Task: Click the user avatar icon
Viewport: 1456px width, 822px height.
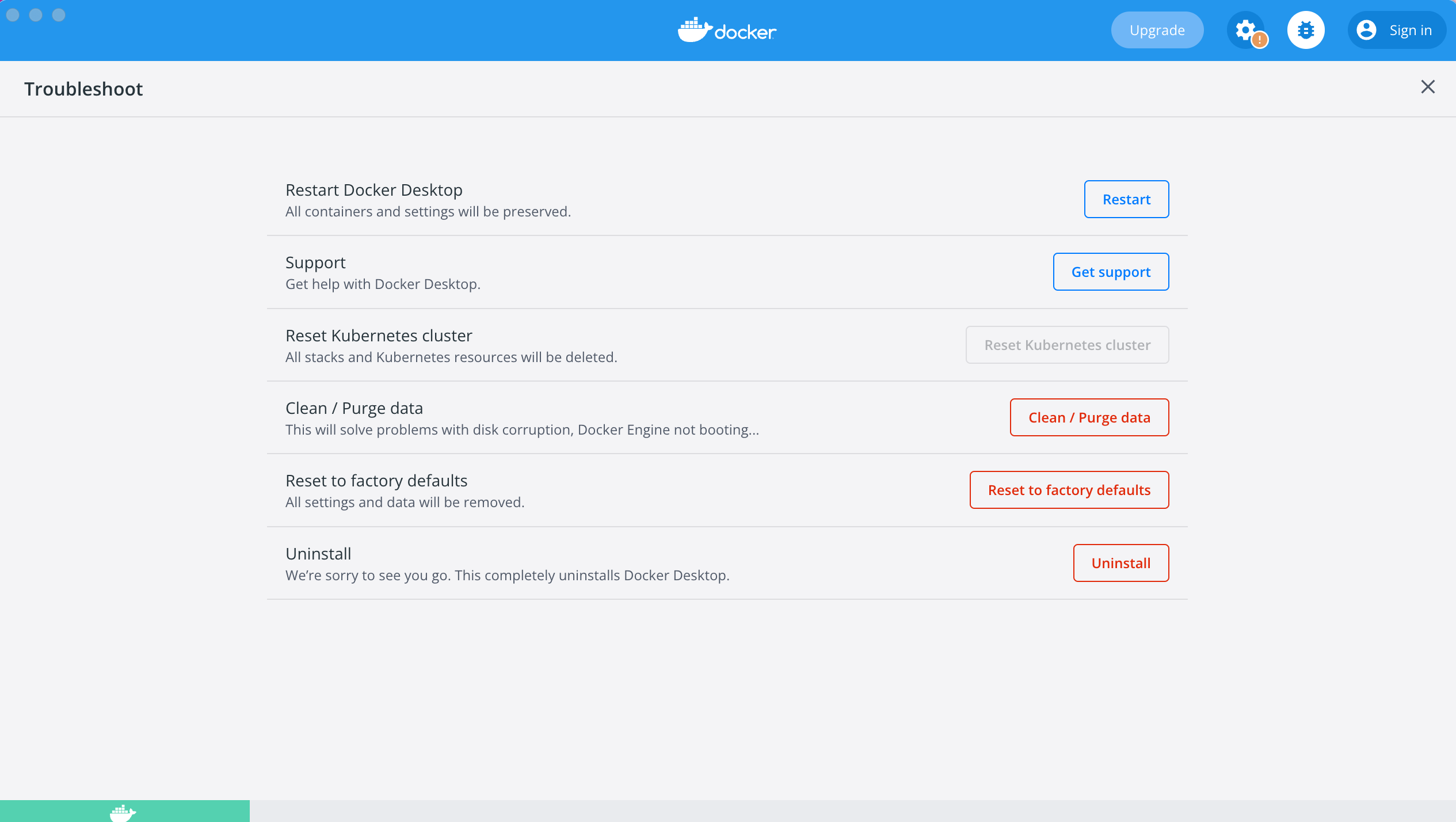Action: click(1366, 30)
